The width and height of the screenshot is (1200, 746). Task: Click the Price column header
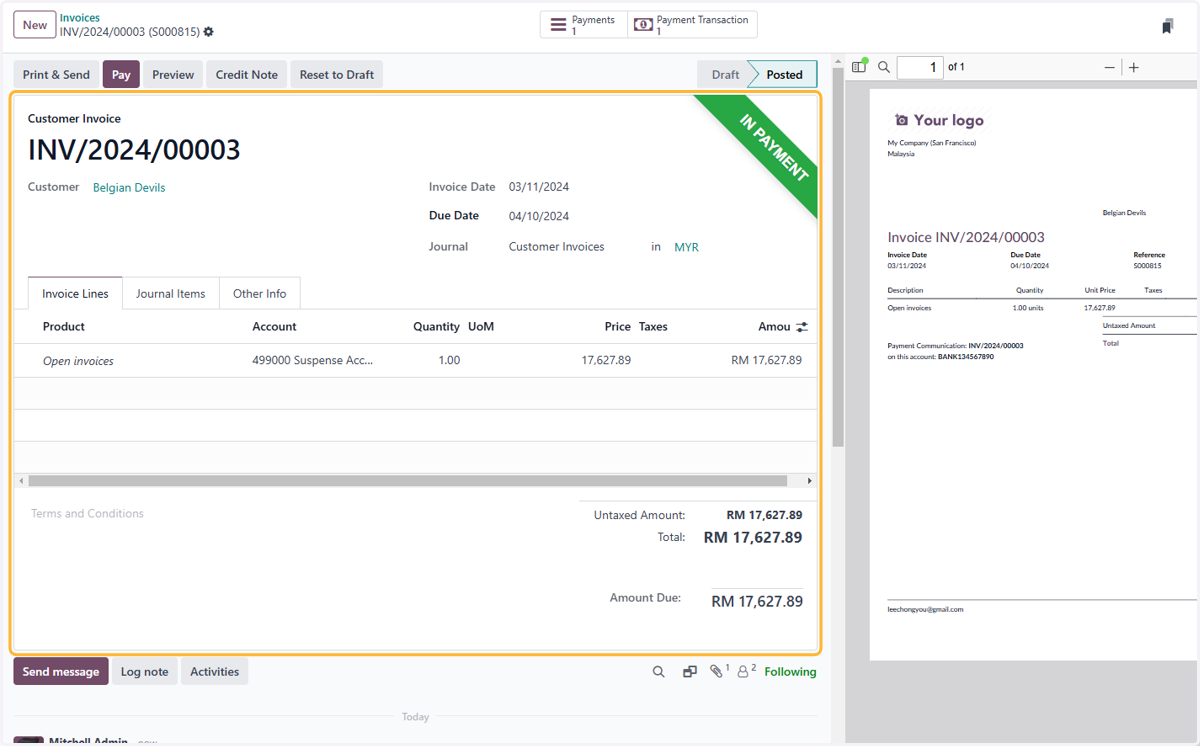tap(618, 327)
